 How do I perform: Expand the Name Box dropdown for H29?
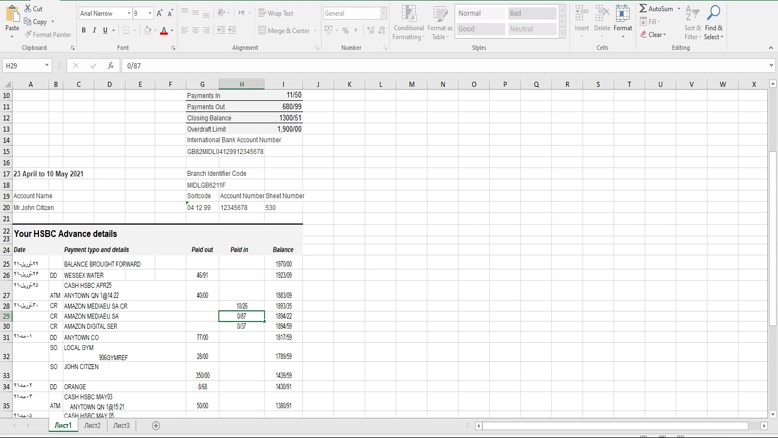[47, 66]
